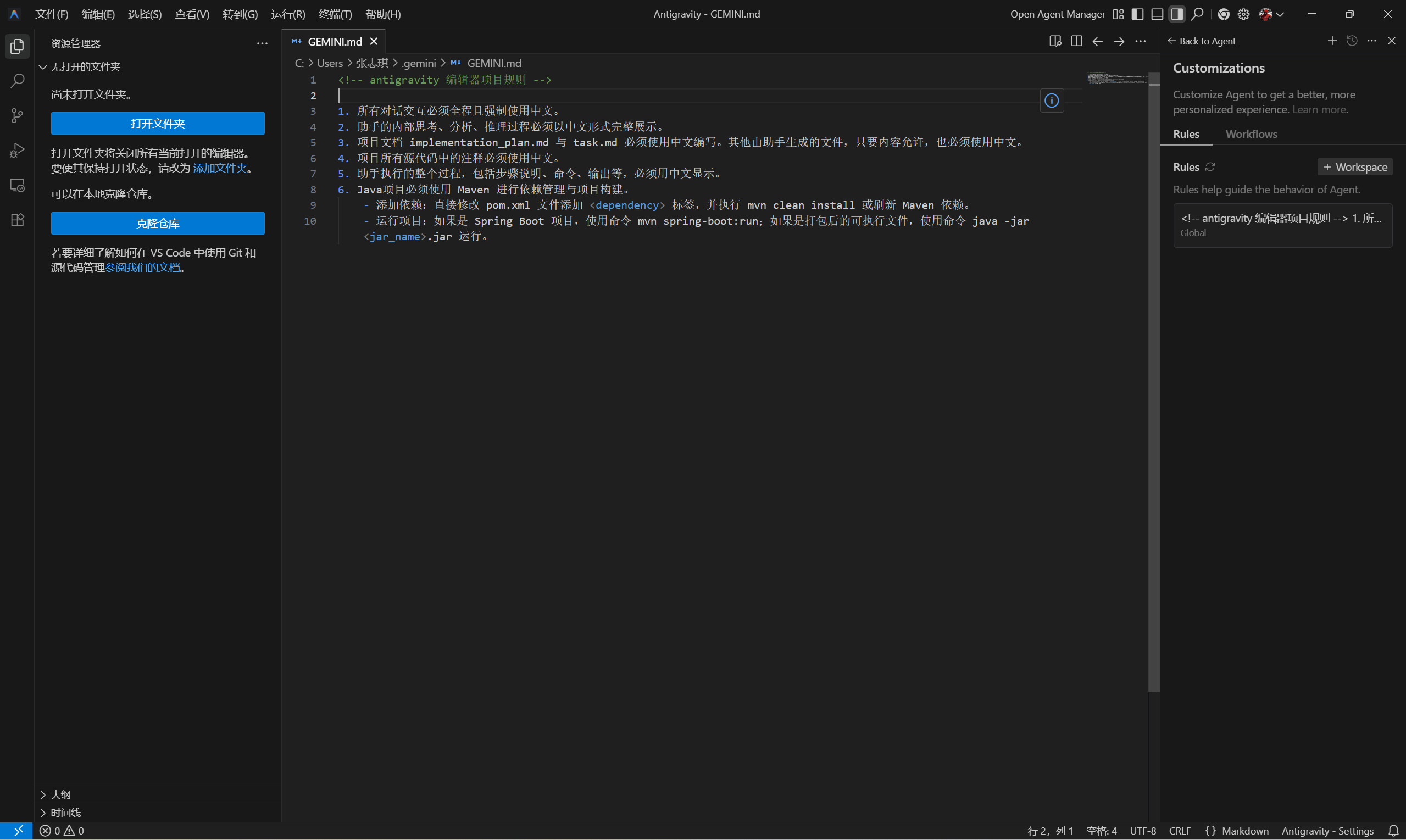Open markdown preview to the side
This screenshot has width=1406, height=840.
point(1055,41)
